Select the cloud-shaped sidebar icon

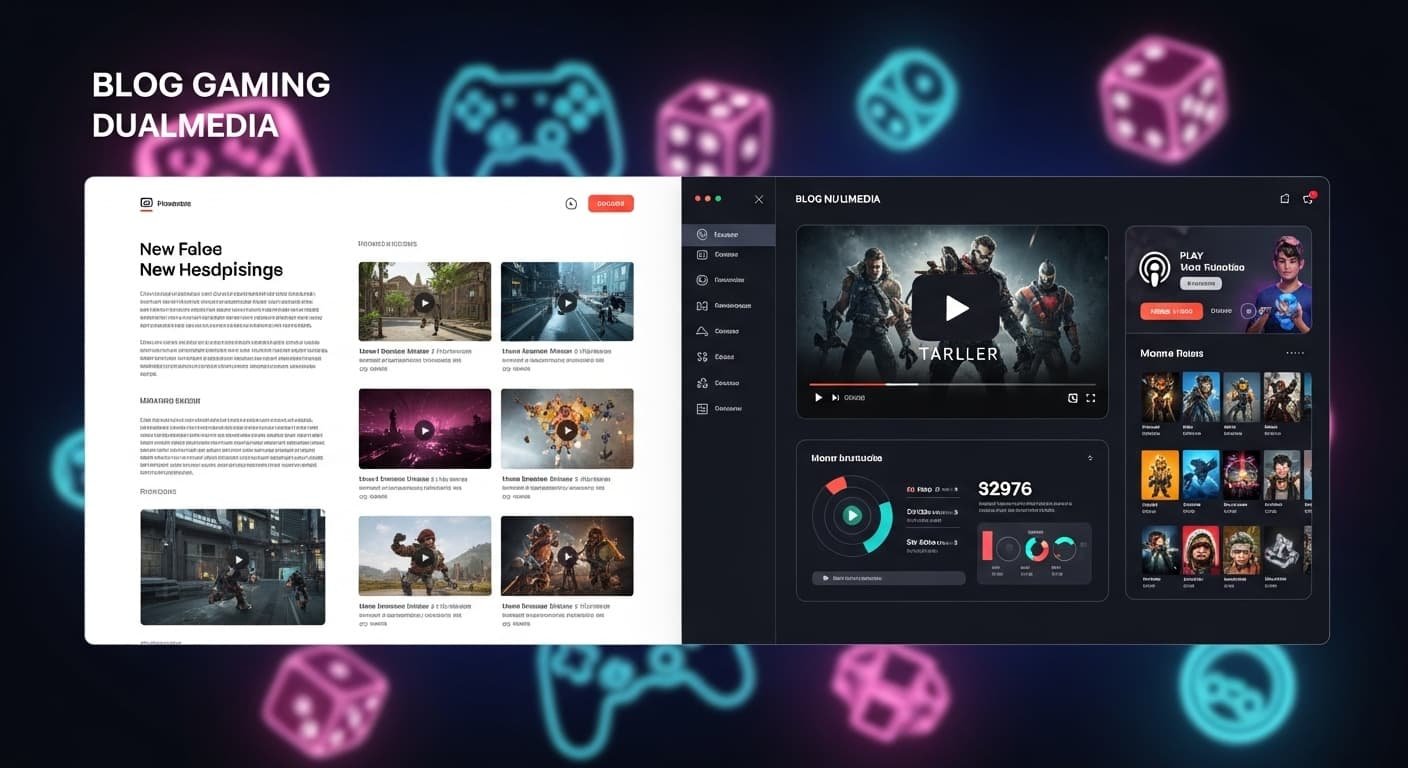[x=703, y=330]
